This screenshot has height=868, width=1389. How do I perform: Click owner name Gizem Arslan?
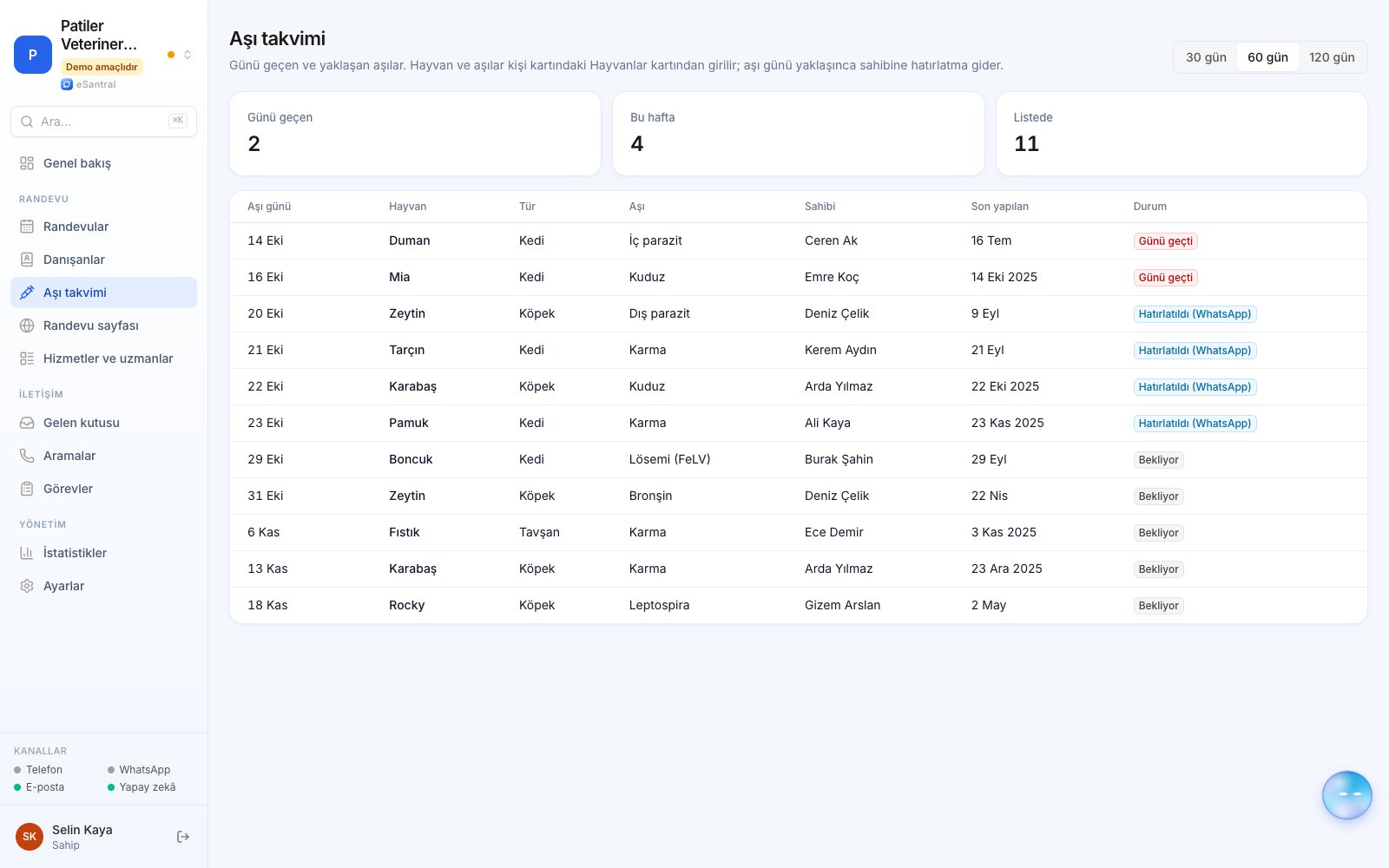[x=842, y=605]
